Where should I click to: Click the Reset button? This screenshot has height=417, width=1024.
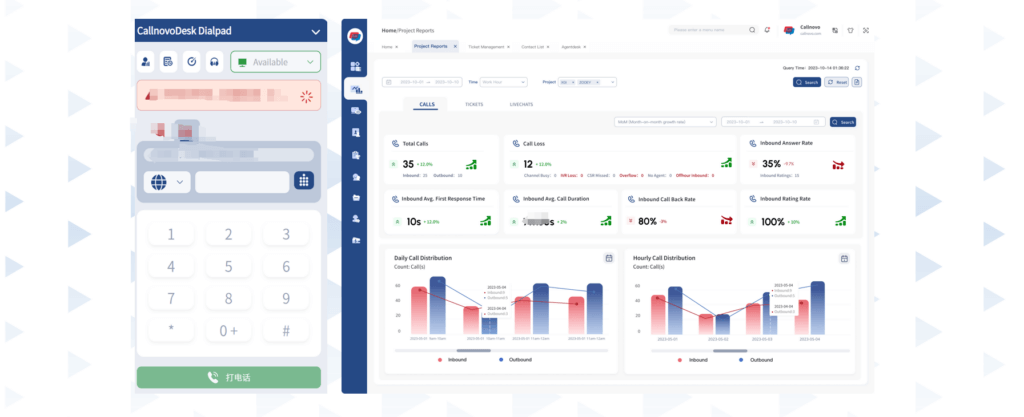(837, 82)
